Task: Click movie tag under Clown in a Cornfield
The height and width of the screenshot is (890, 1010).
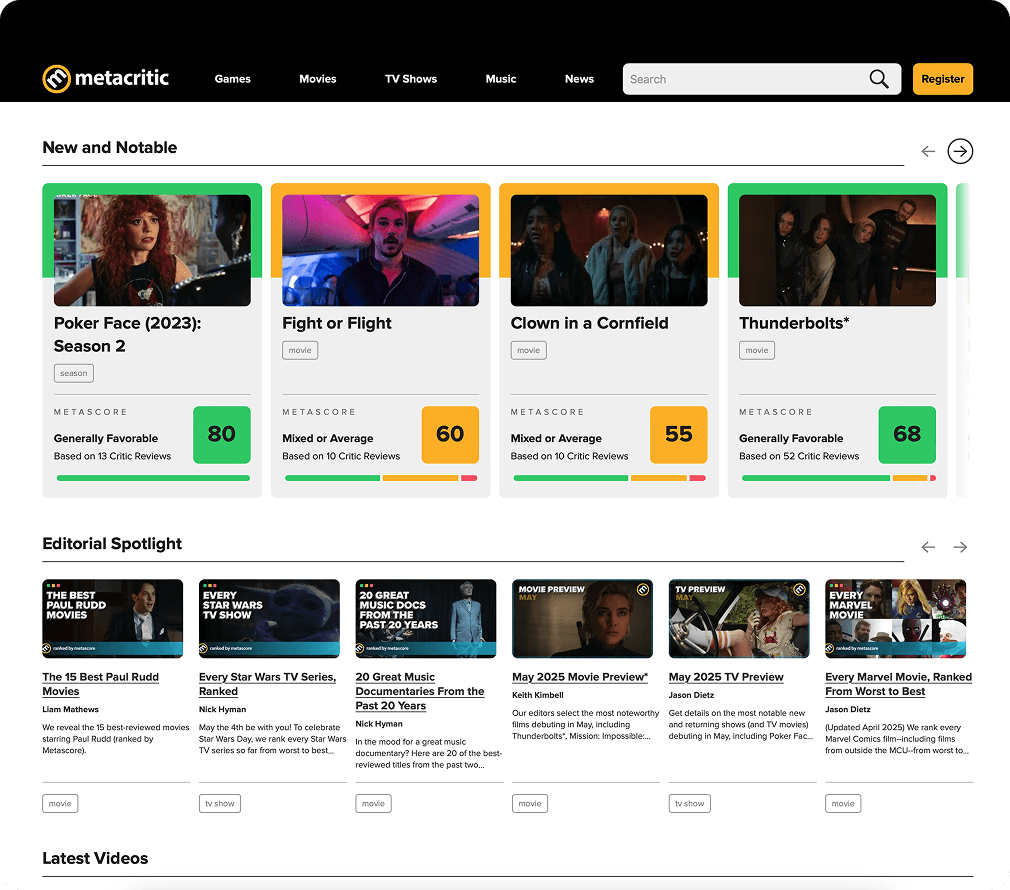Action: pos(528,350)
